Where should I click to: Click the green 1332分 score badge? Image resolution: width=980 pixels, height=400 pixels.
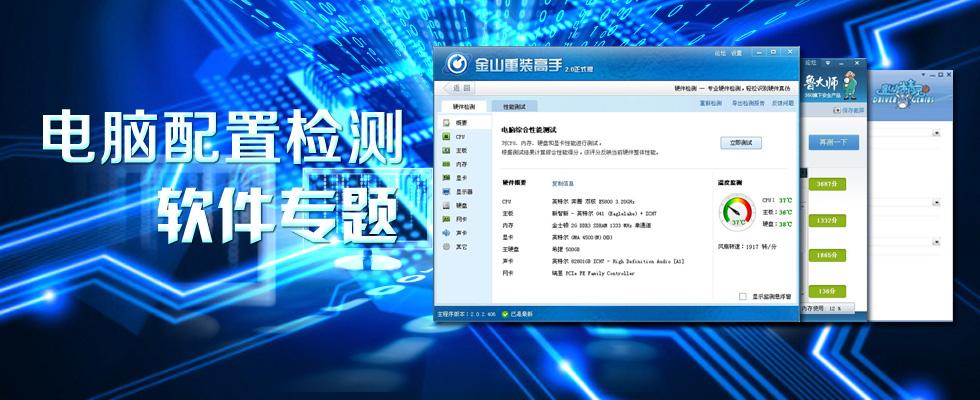pos(827,220)
